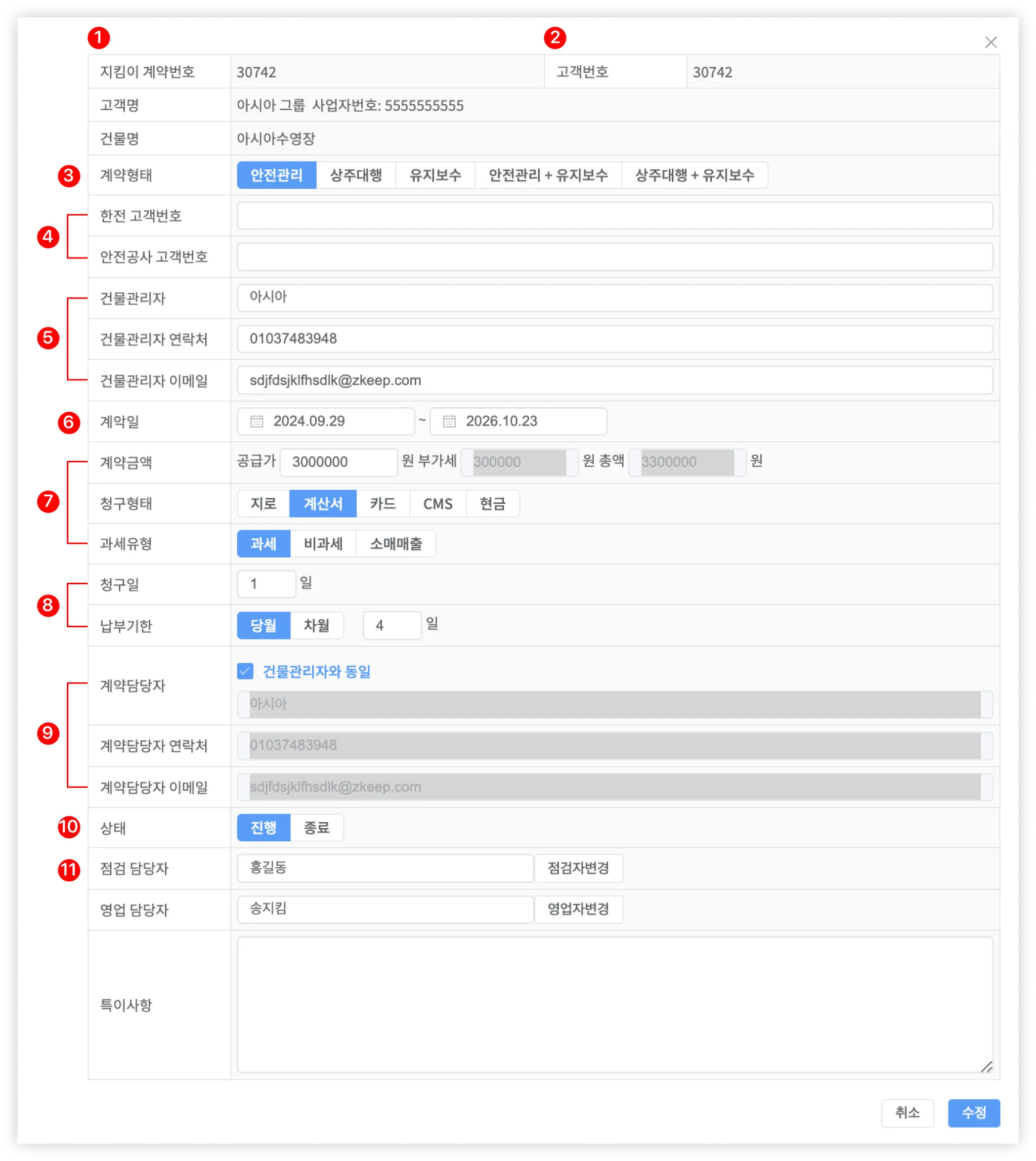Select 비과세 tax type
The image size is (1036, 1161).
pos(323,543)
